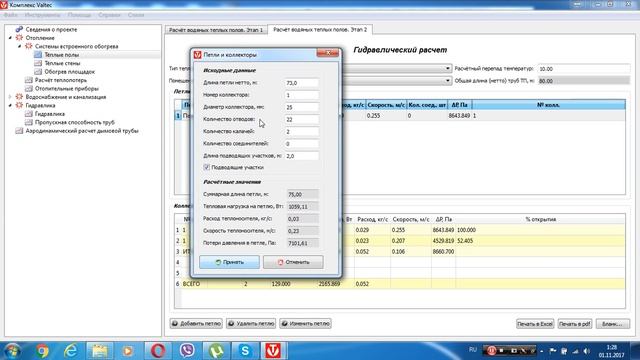The image size is (640, 360).
Task: Edit the Расчётный перепад температур field
Action: 584,69
